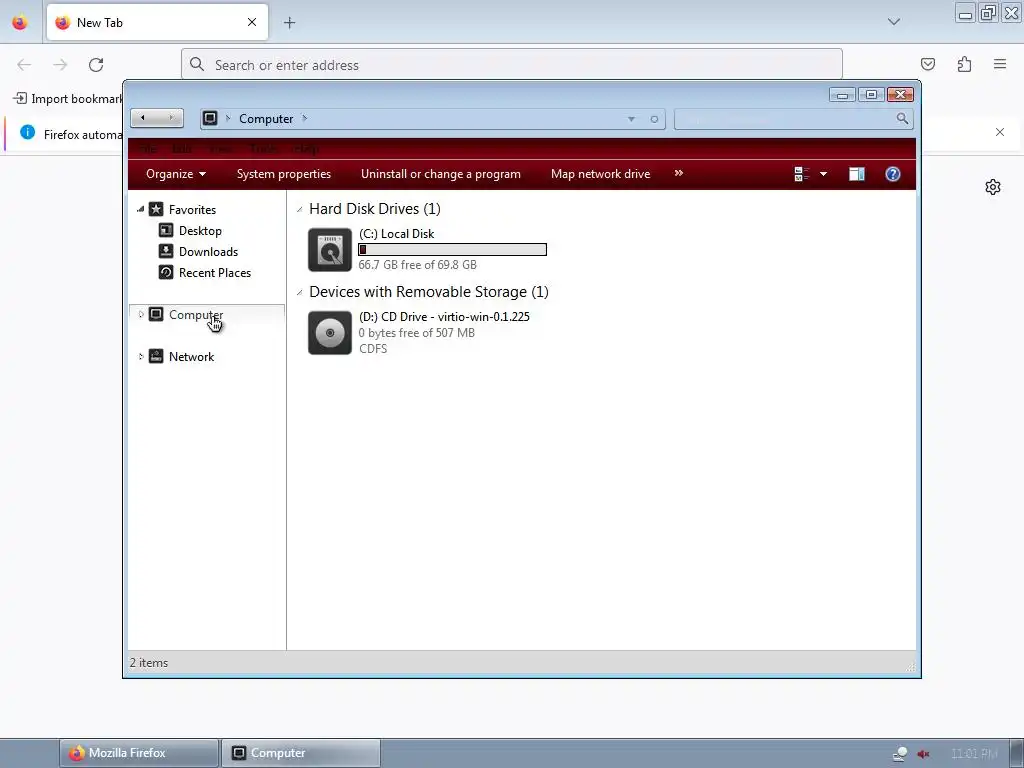Screen dimensions: 1024x768
Task: Click Save to Pocket icon
Action: [927, 64]
